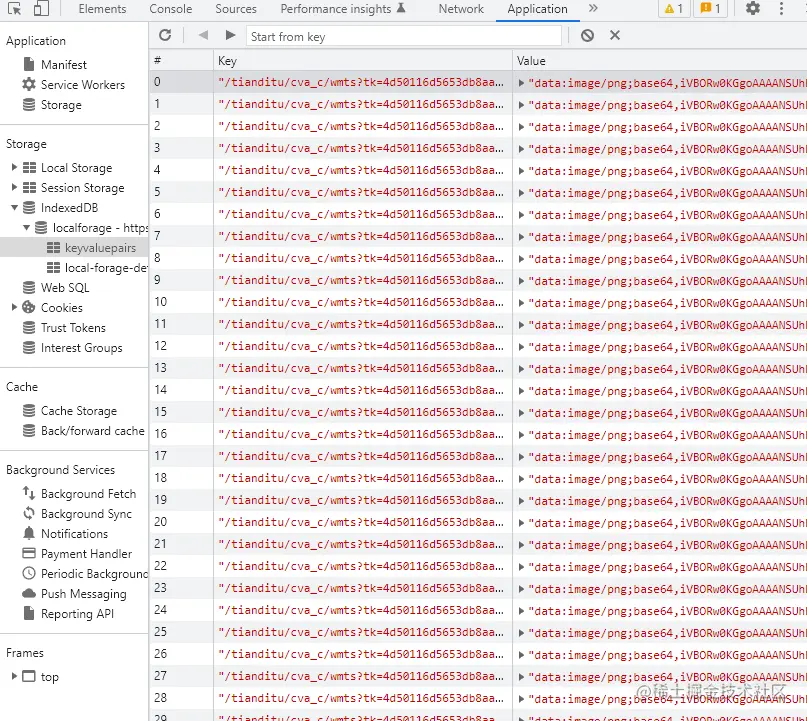807x721 pixels.
Task: Go to previous page of entries
Action: point(203,35)
